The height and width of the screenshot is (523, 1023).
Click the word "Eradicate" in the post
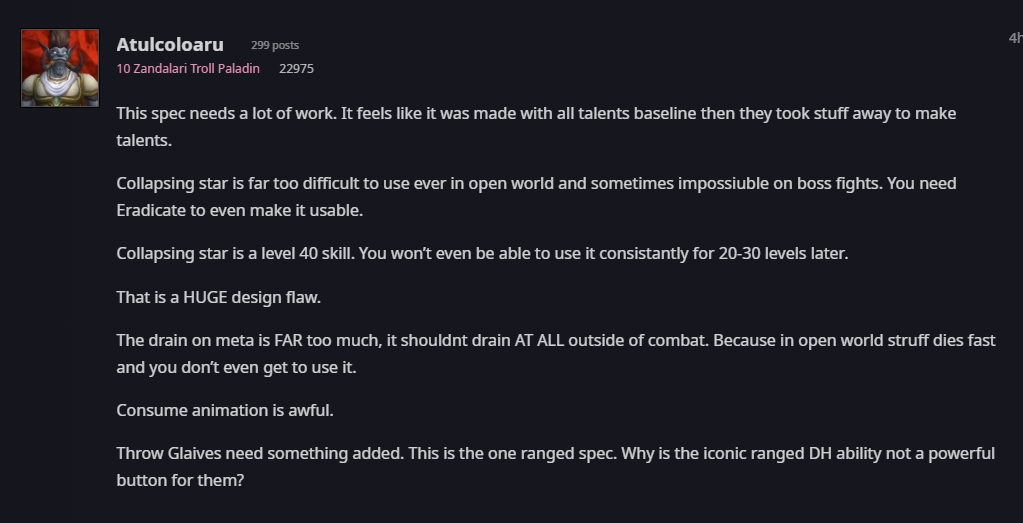(x=154, y=210)
